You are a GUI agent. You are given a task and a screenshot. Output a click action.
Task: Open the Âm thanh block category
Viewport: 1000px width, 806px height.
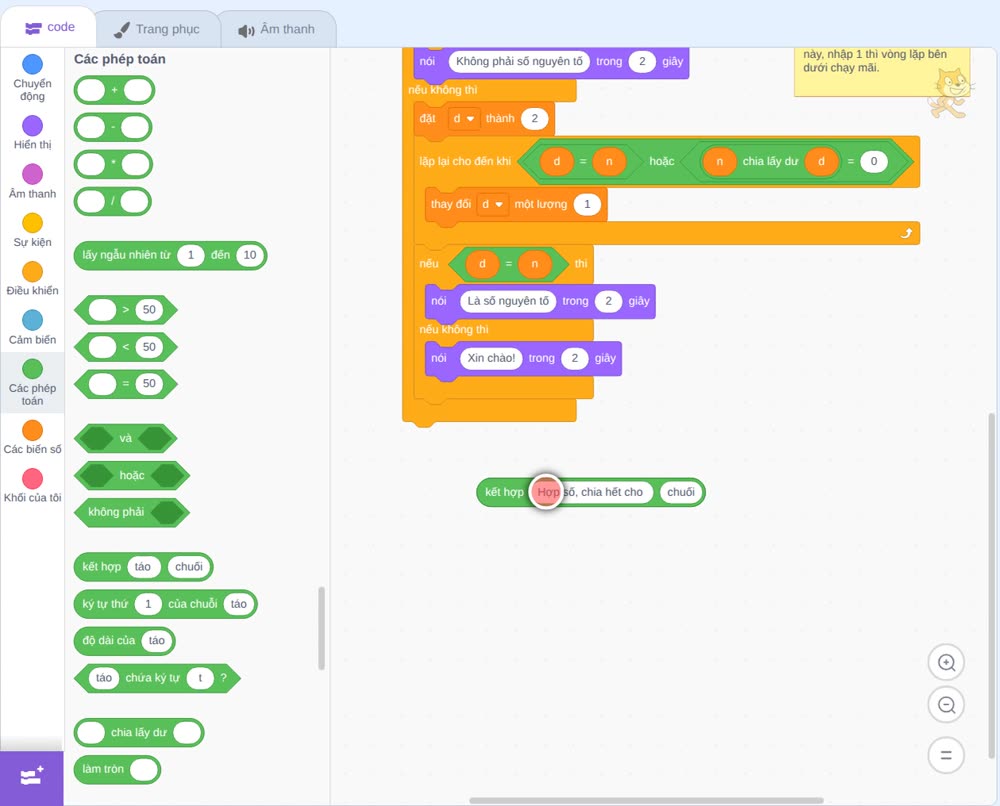(33, 181)
